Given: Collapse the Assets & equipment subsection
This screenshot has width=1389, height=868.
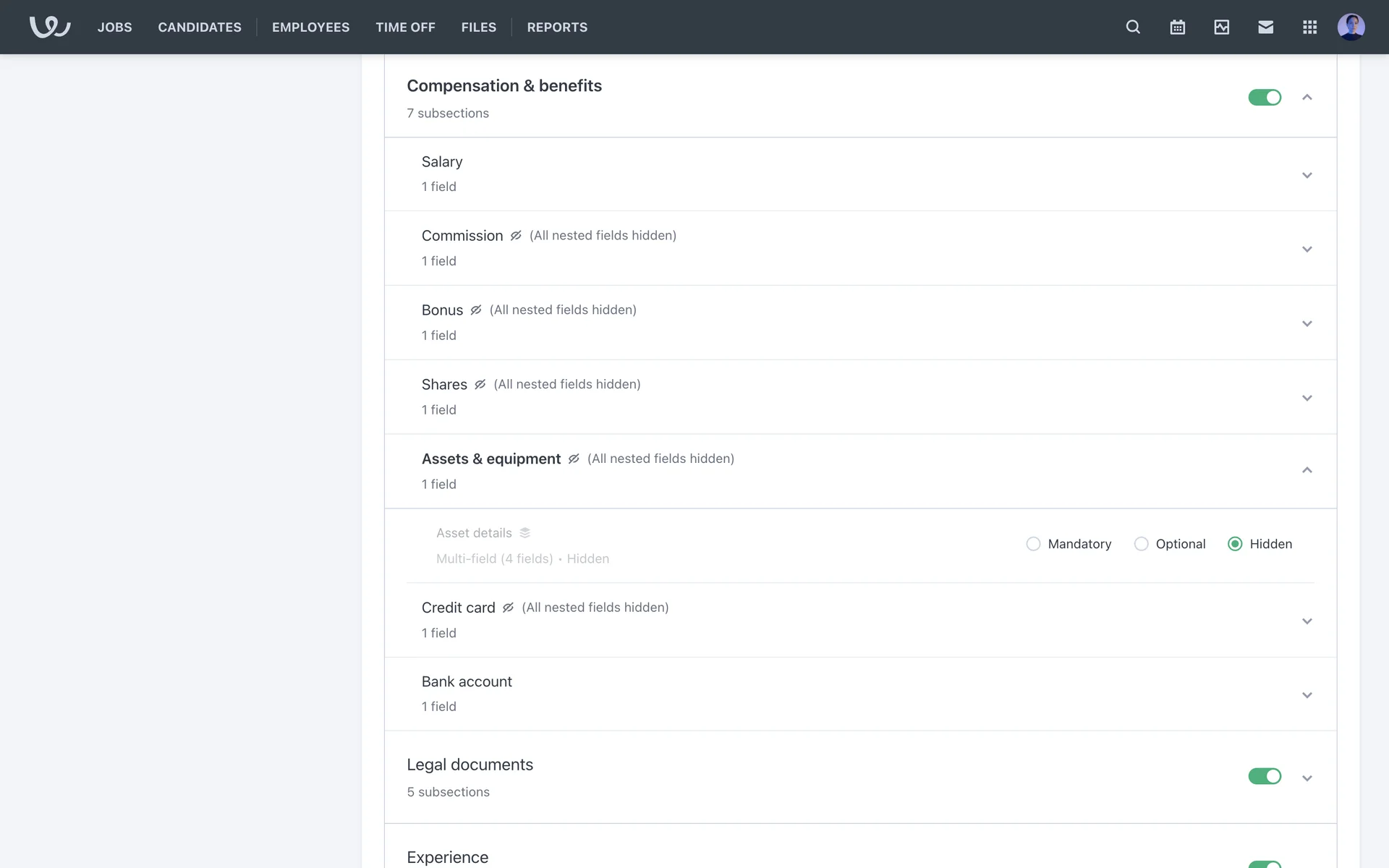Looking at the screenshot, I should (1307, 470).
